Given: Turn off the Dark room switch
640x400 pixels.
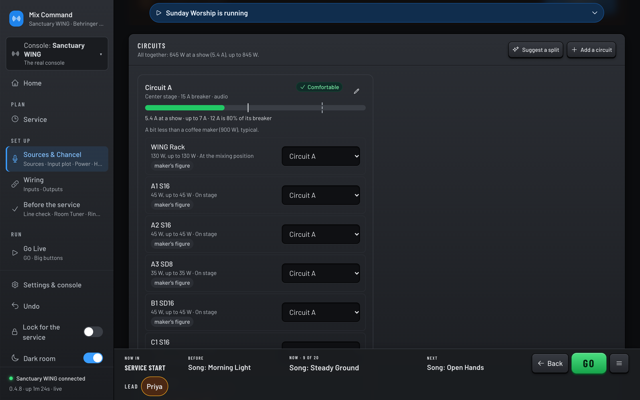Looking at the screenshot, I should pos(93,358).
